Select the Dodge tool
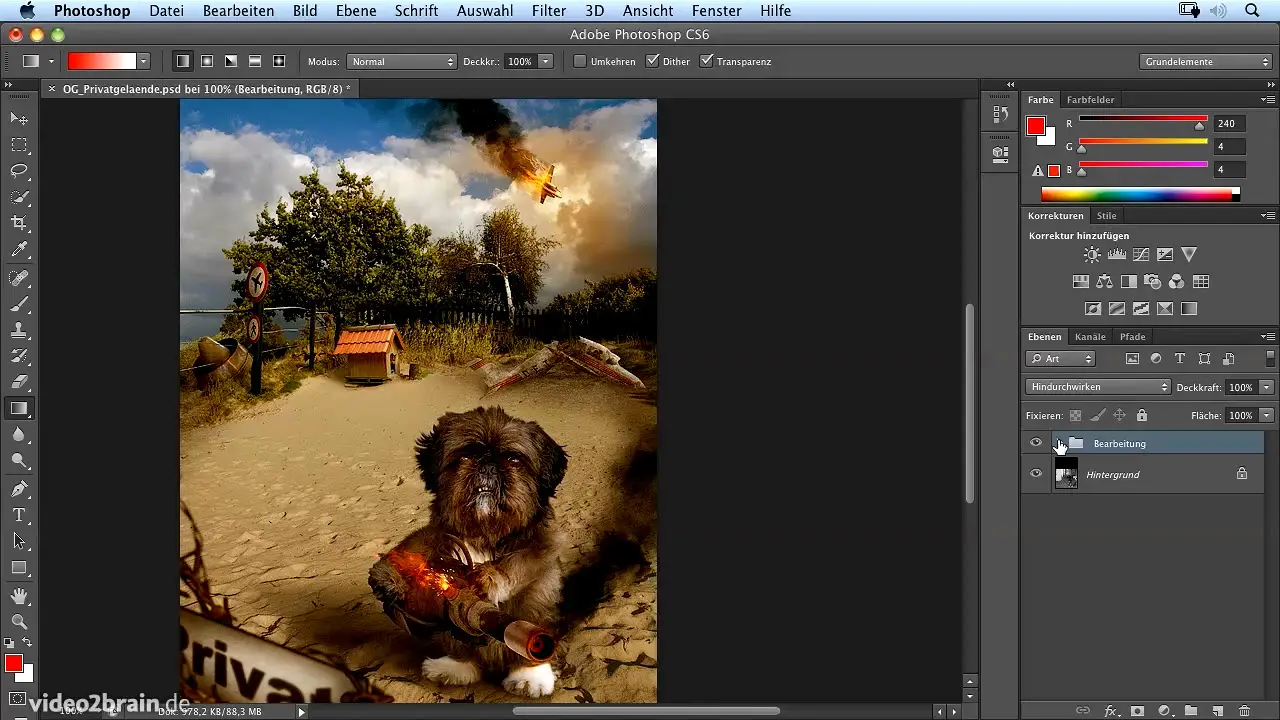This screenshot has height=720, width=1280. click(19, 461)
